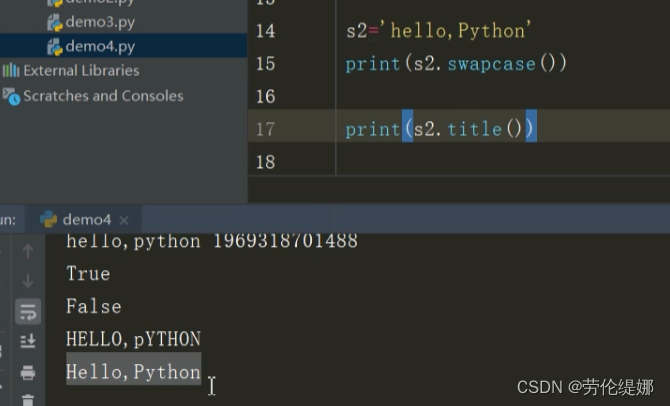Image resolution: width=670 pixels, height=406 pixels.
Task: Click line number 16 in the gutter
Action: pos(265,97)
